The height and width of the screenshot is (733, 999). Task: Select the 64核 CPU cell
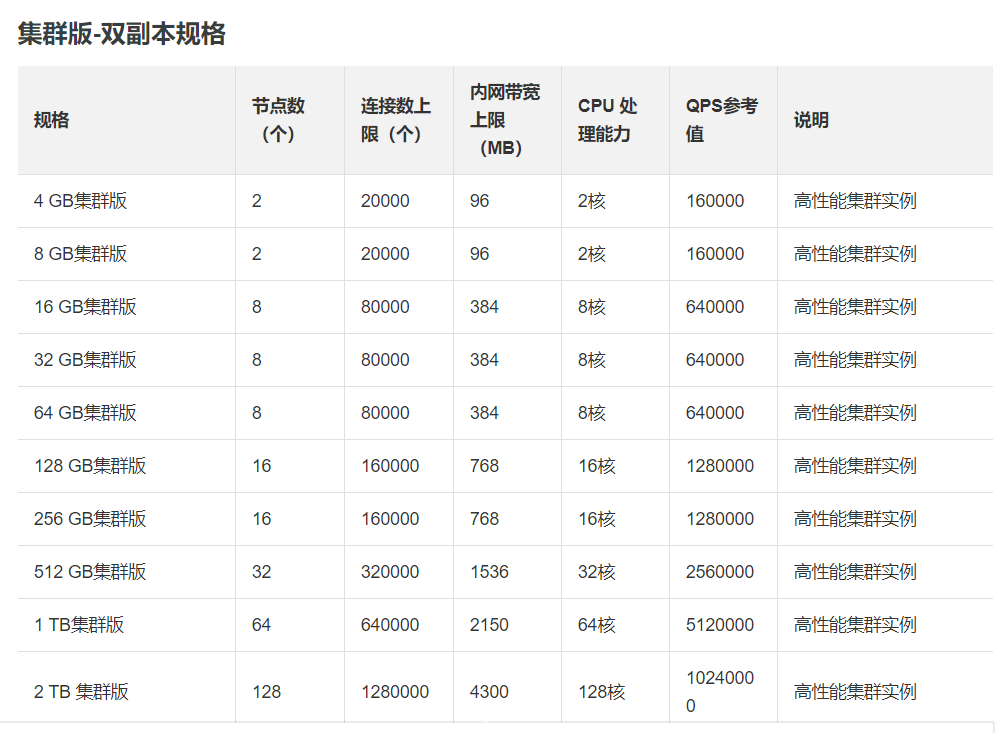[597, 624]
